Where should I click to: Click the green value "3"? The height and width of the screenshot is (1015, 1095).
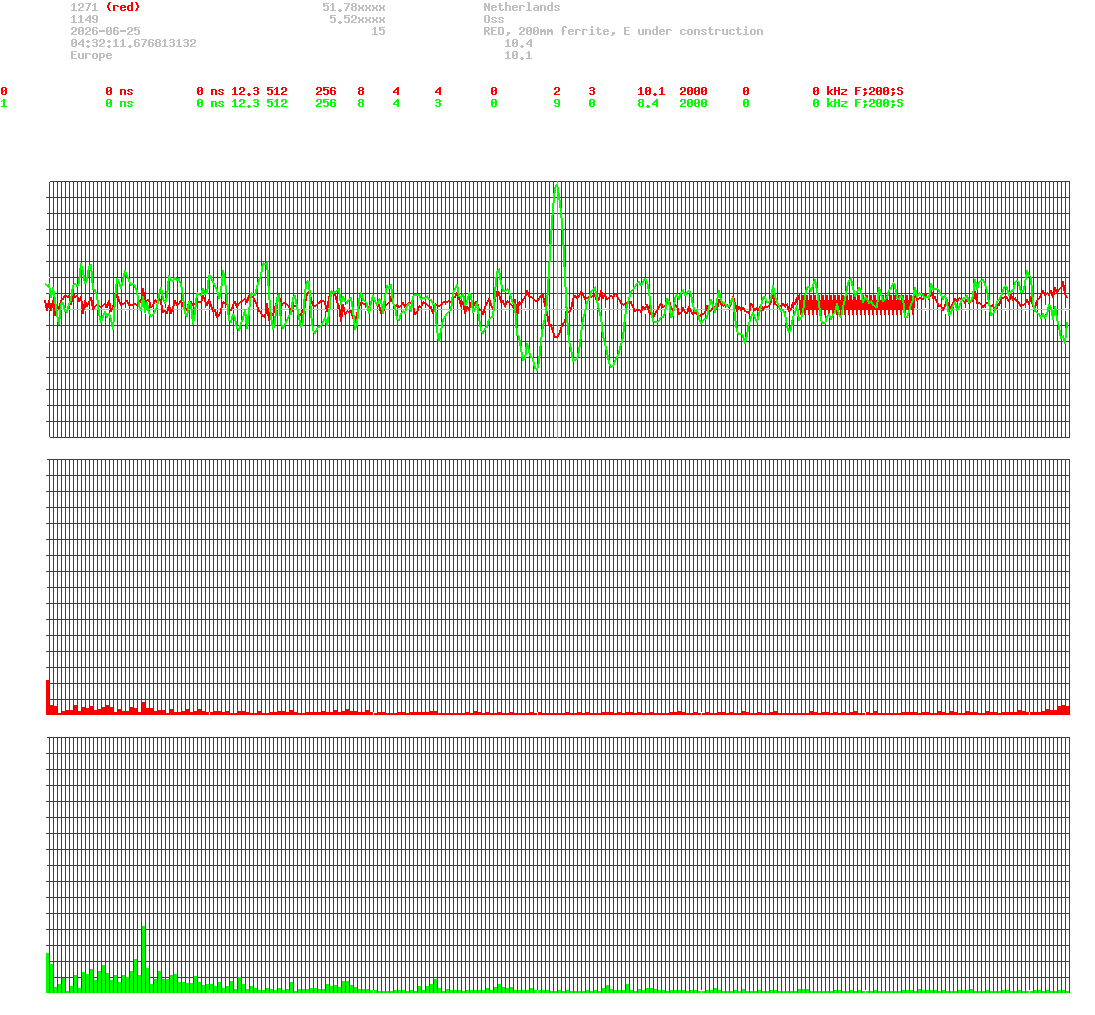tap(438, 103)
